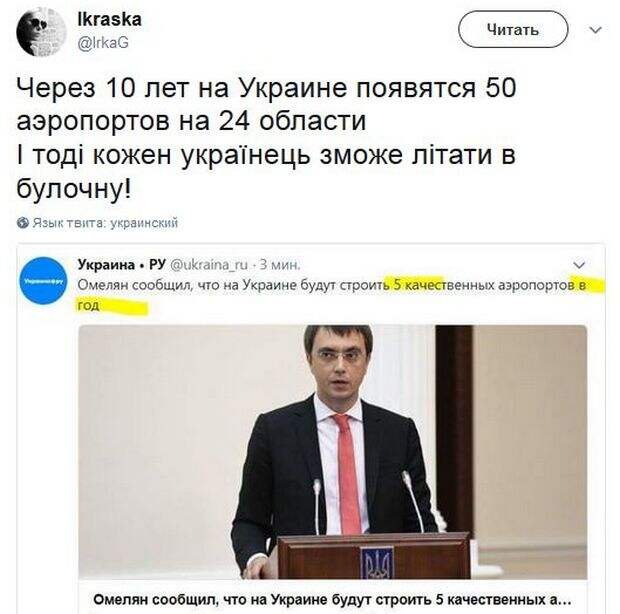
Task: Click the trident emblem on the podium
Action: tap(377, 563)
